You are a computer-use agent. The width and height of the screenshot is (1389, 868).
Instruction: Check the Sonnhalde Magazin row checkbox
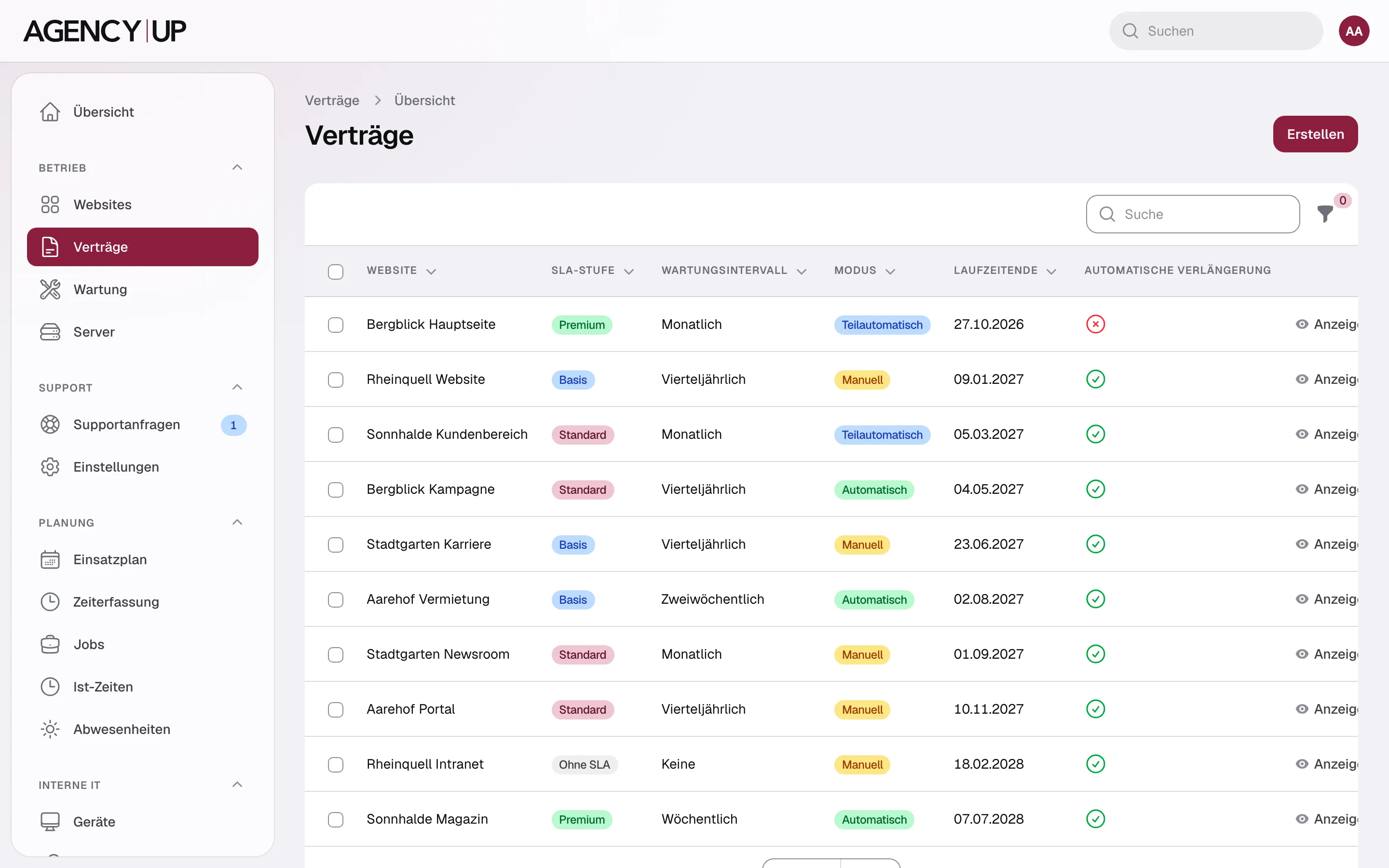(x=336, y=819)
